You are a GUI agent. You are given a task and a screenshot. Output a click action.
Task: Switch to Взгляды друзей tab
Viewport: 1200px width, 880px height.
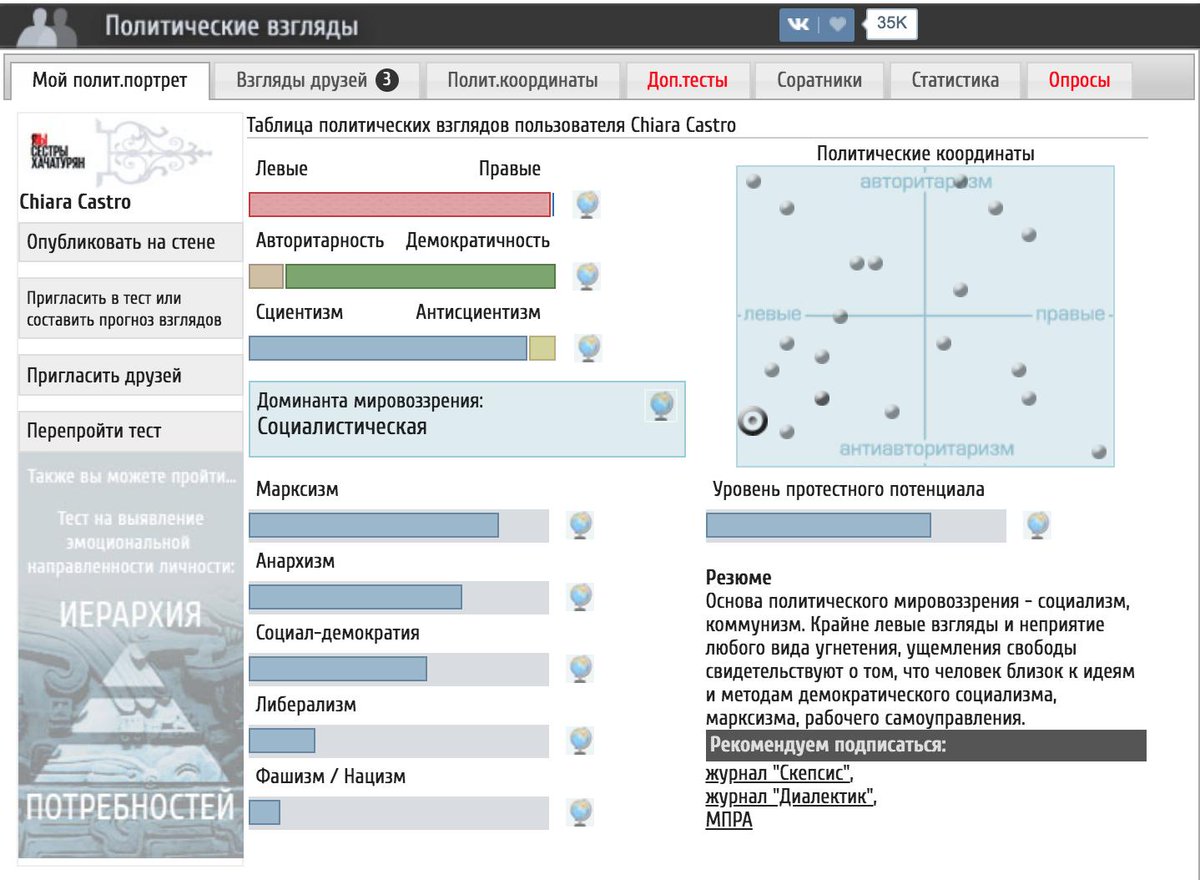317,81
